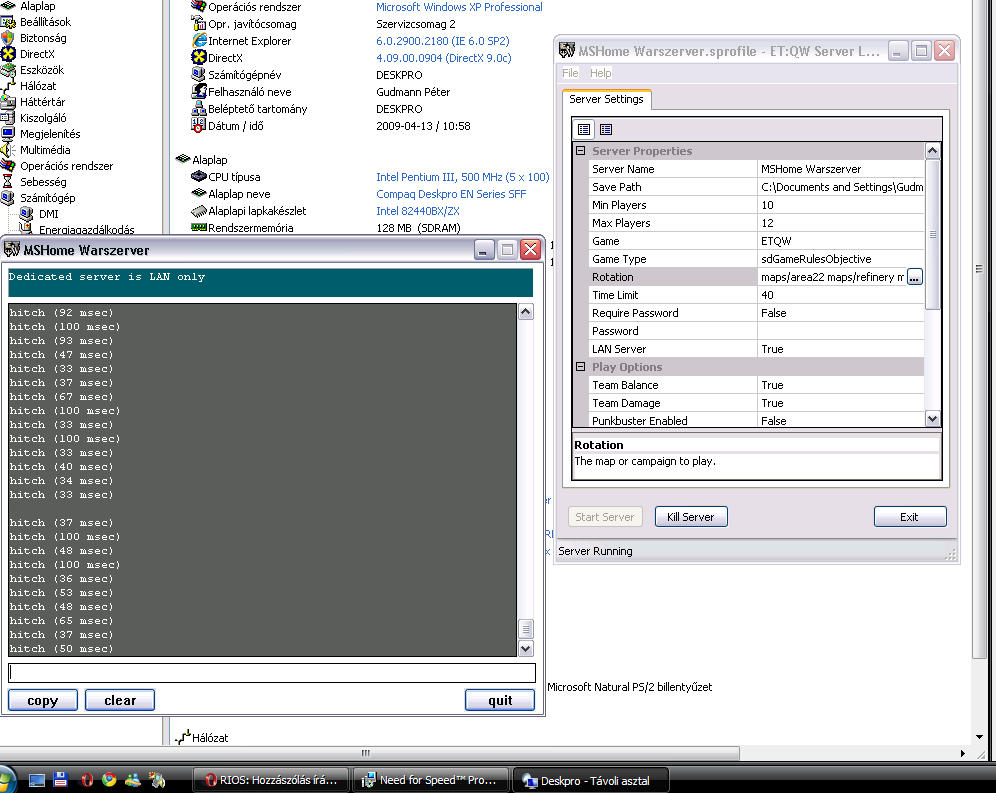Screen dimensions: 996x793
Task: Select Categorized view icon in property grid
Action: pyautogui.click(x=584, y=130)
